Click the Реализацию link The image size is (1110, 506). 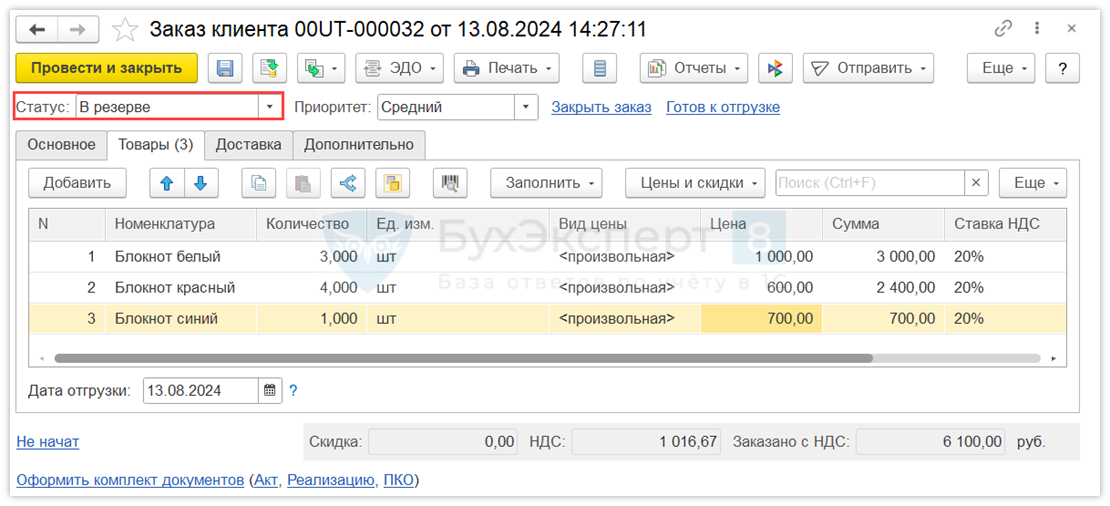pos(330,481)
